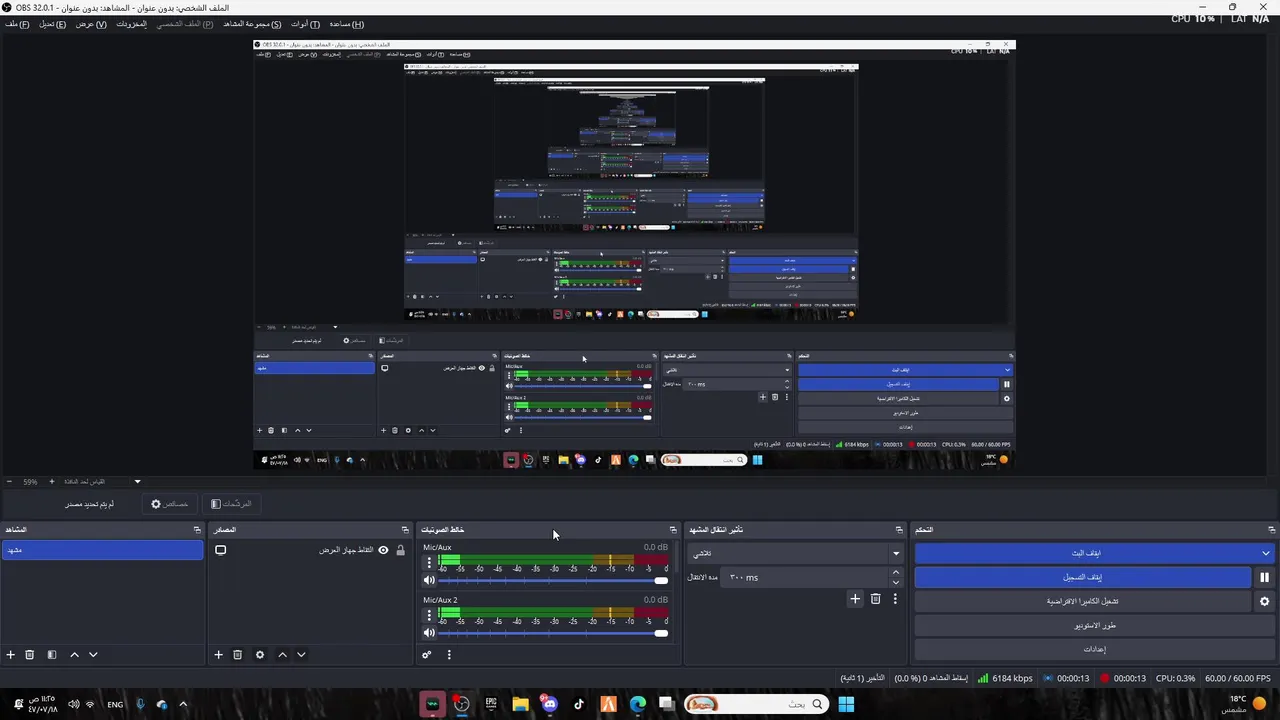Start virtual camera button
Screen dimensions: 1280x720
click(1083, 601)
